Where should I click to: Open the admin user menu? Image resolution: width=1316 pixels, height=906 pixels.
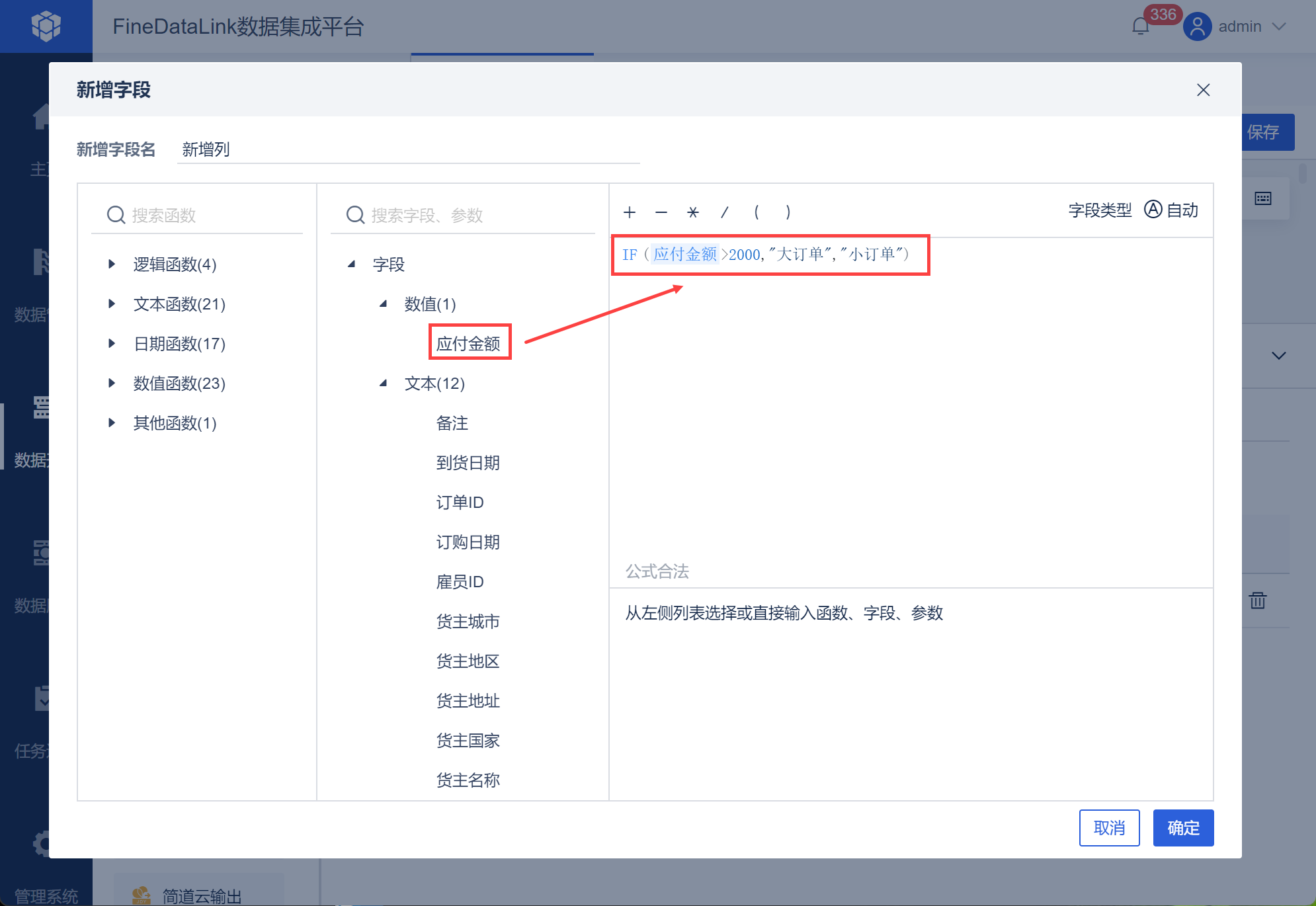click(x=1239, y=26)
